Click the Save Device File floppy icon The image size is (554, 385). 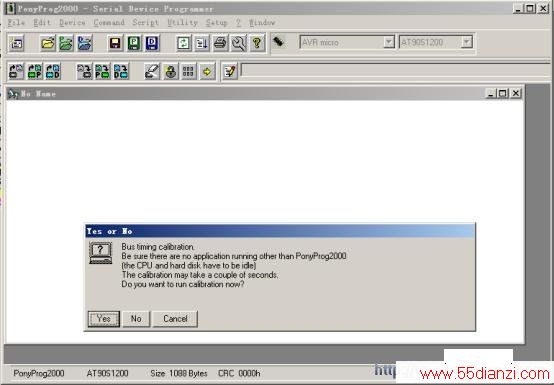point(115,43)
